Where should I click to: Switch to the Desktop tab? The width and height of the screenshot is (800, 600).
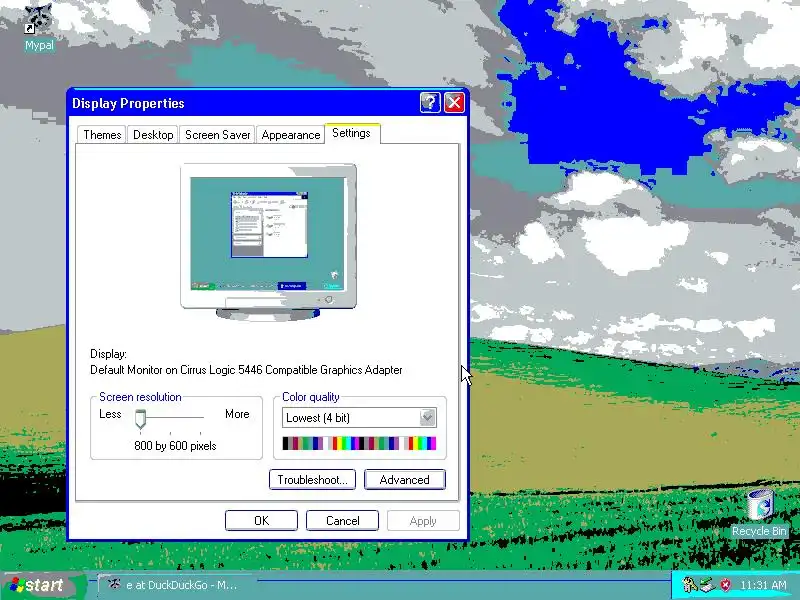(x=153, y=135)
